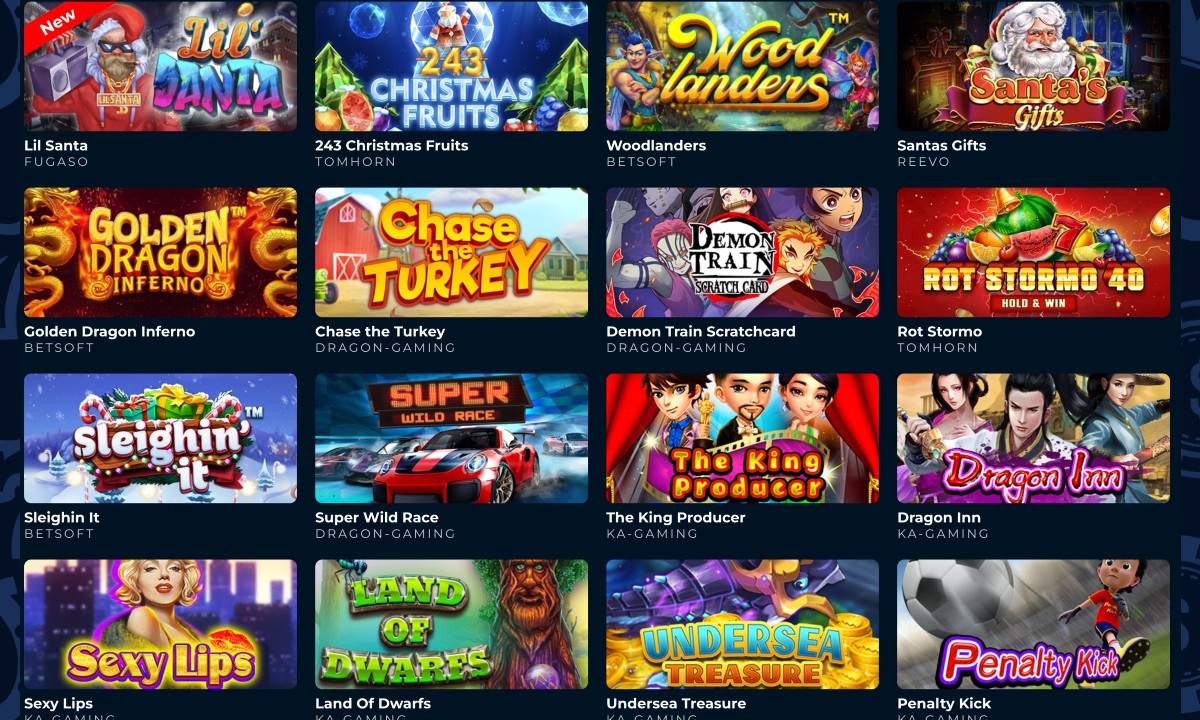
Task: Open the Sleighin' It game tile
Action: [160, 438]
